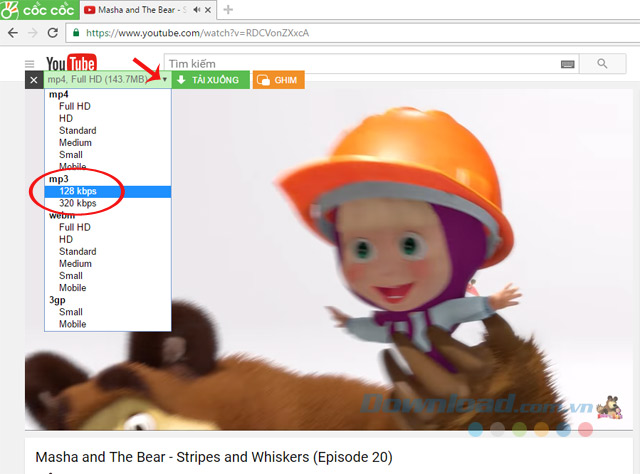This screenshot has height=474, width=640.
Task: Open a new tab with the plus button
Action: pos(228,9)
